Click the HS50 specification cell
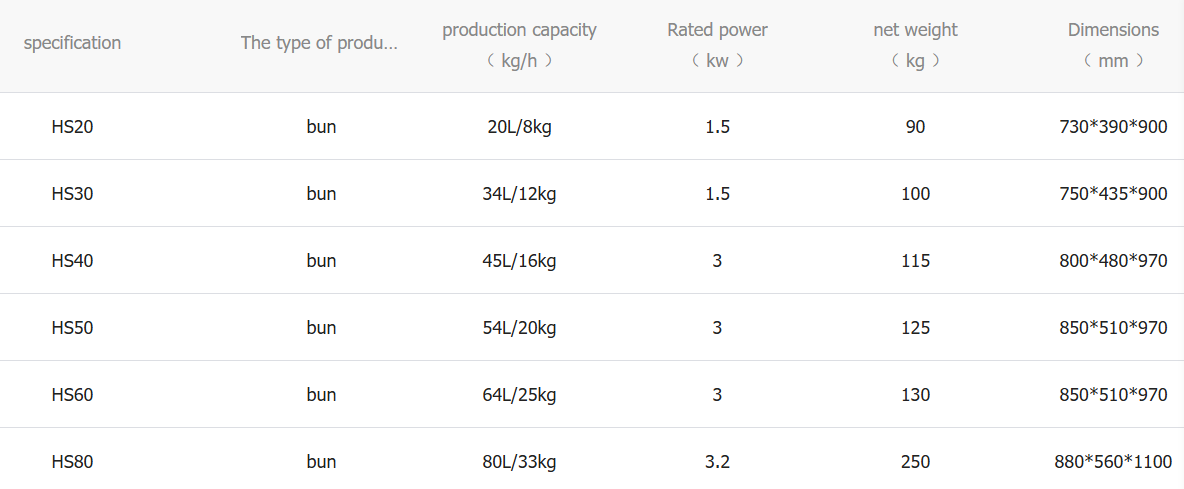The width and height of the screenshot is (1184, 489). [x=72, y=328]
